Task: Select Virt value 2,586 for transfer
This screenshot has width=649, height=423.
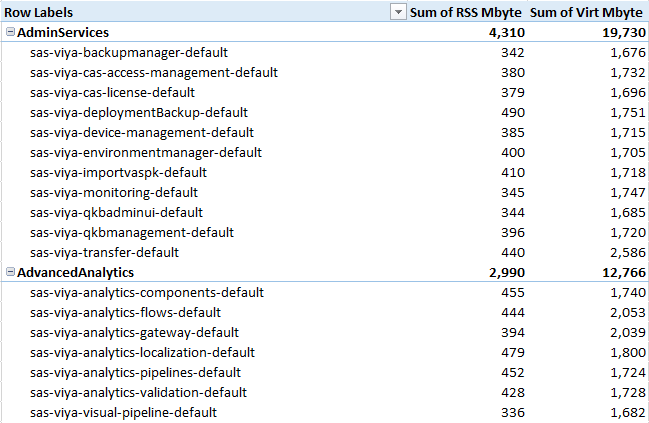Action: (x=628, y=253)
